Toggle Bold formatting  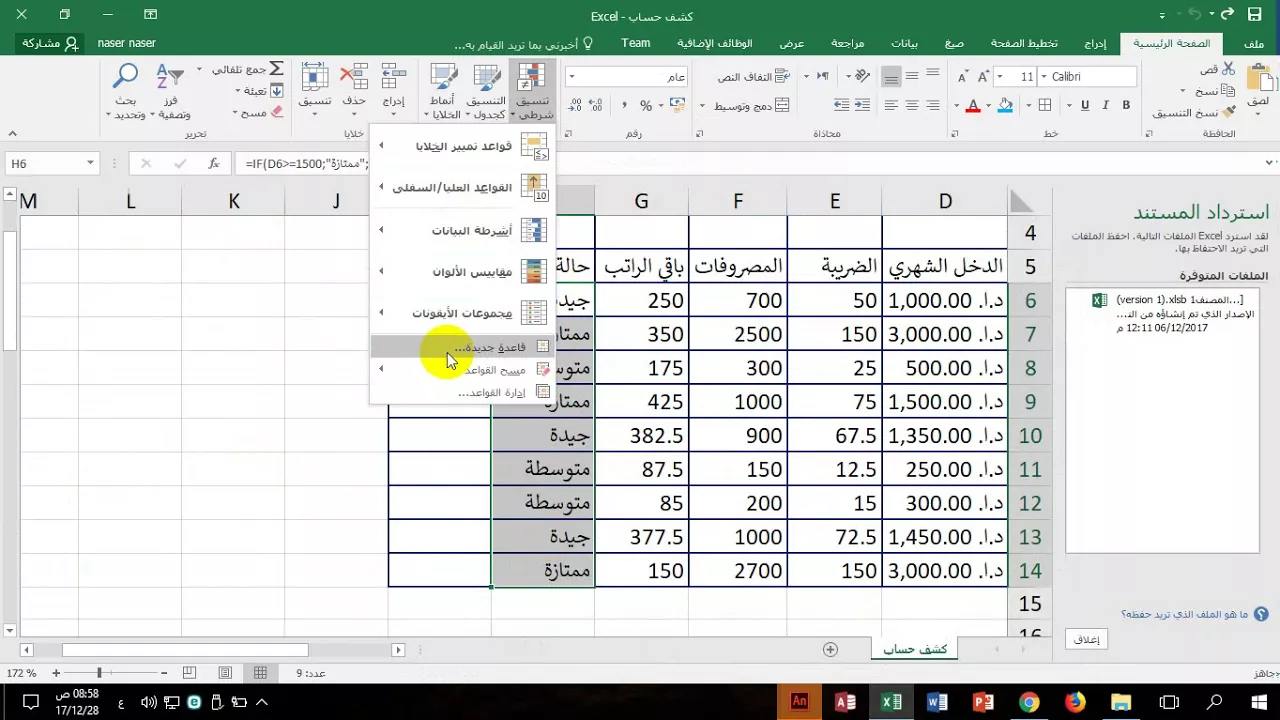click(x=1126, y=105)
